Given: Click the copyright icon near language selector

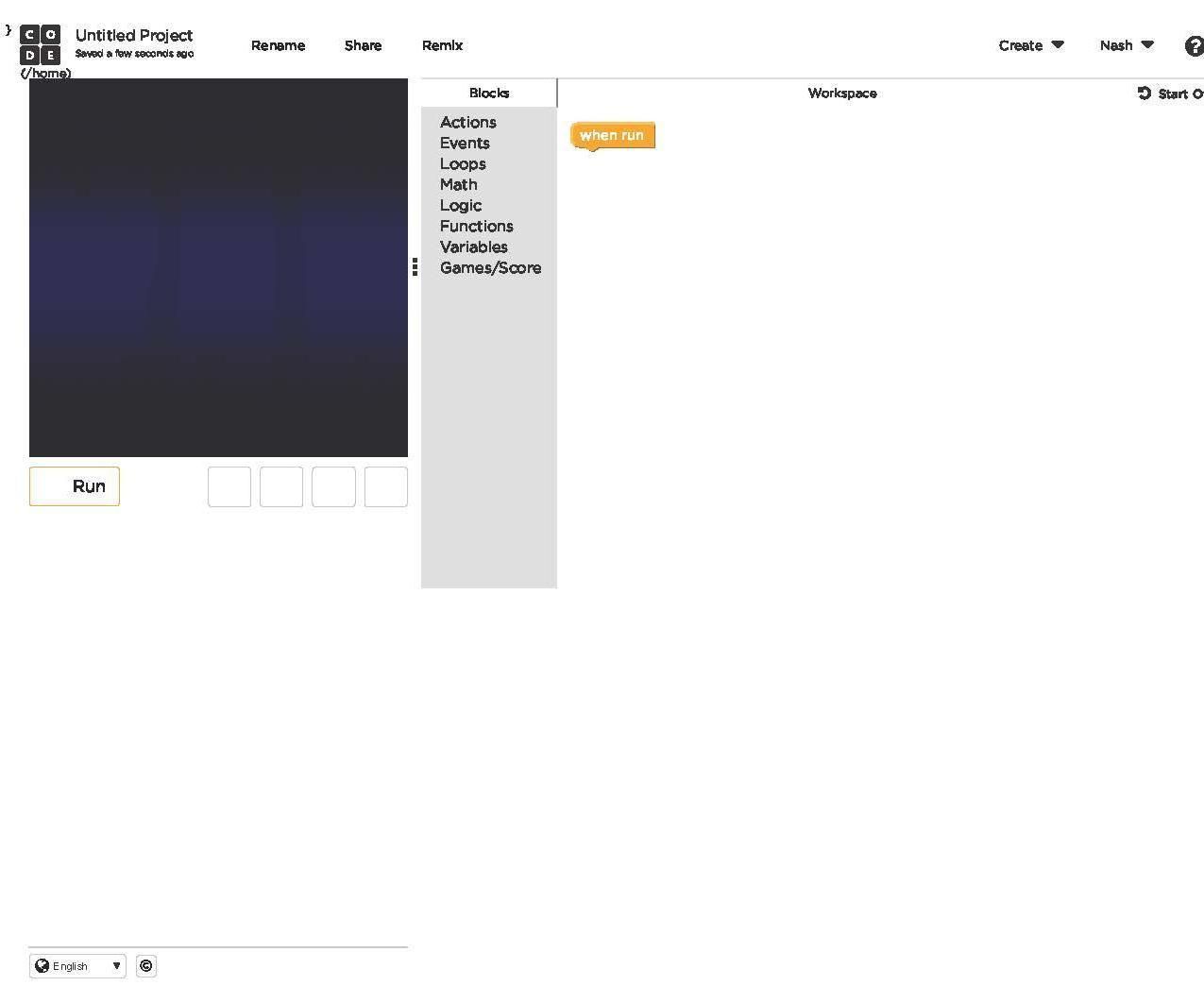Looking at the screenshot, I should pyautogui.click(x=146, y=965).
